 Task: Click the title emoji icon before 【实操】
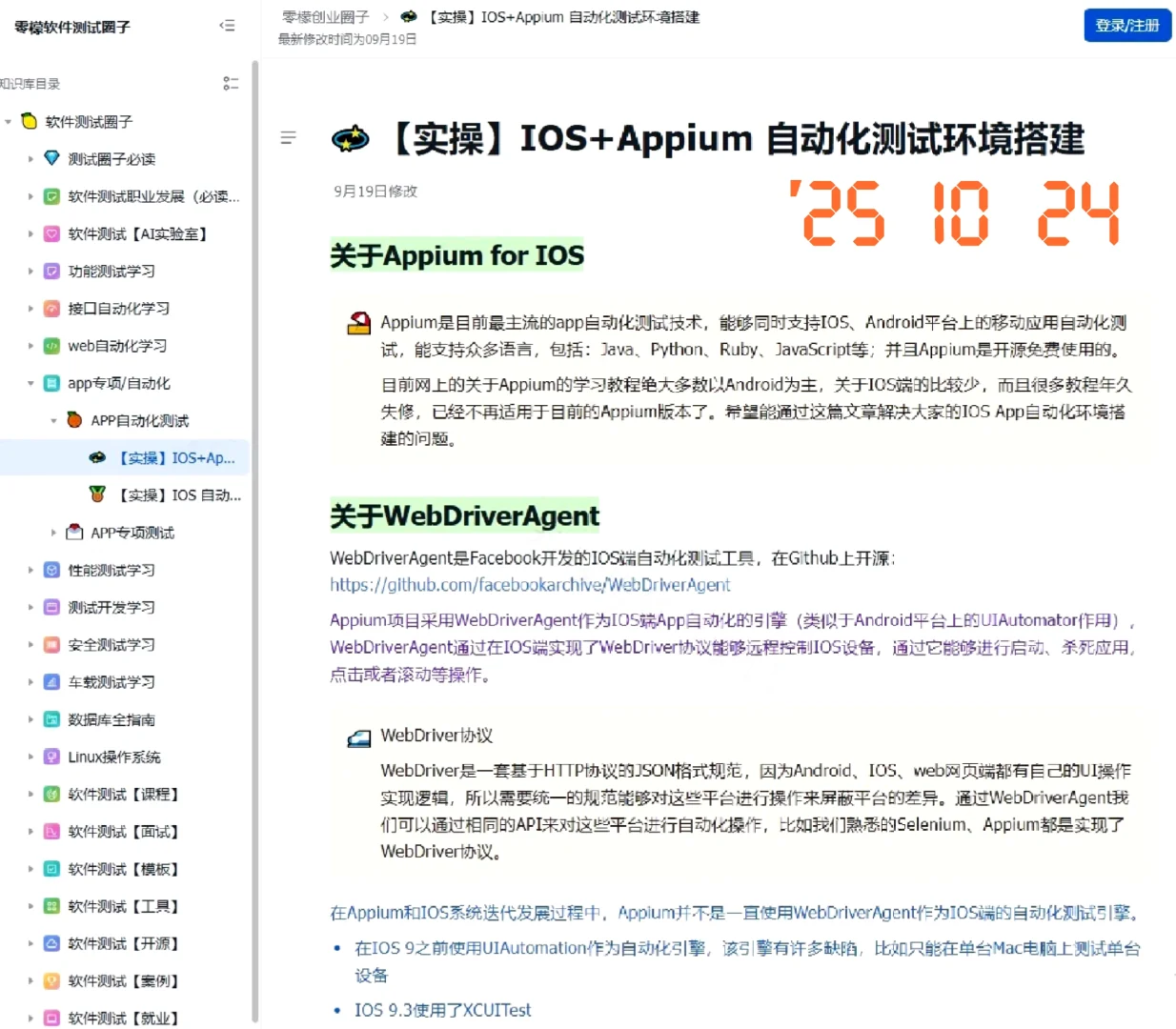tap(350, 139)
